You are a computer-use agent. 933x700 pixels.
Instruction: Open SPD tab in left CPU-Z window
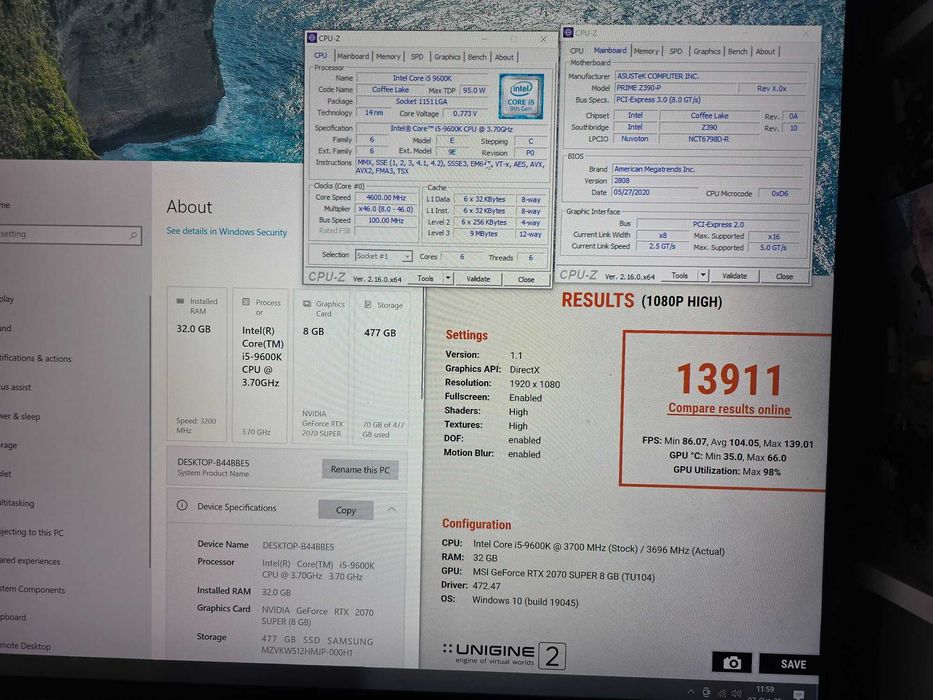click(417, 57)
